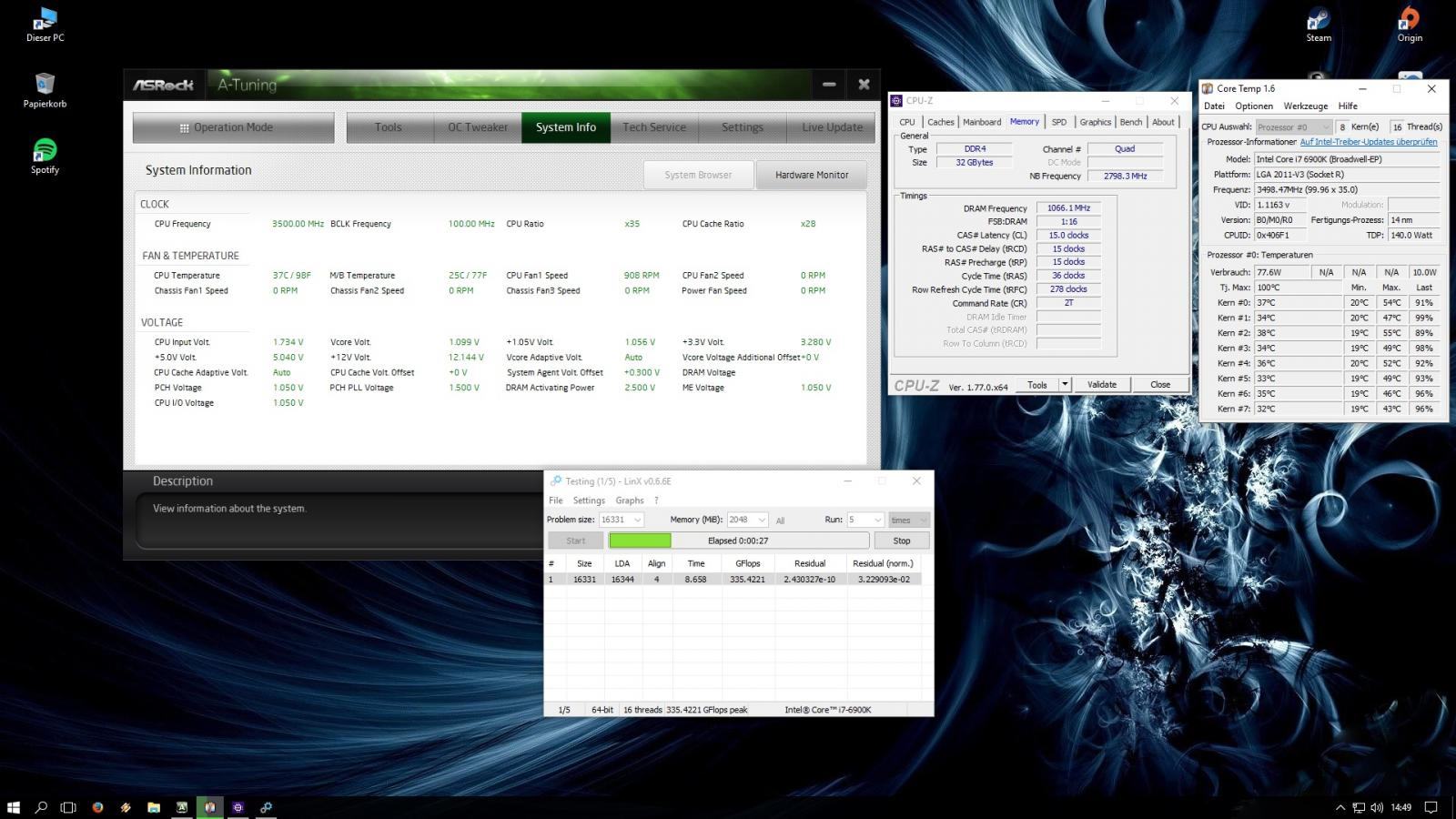Click the ASRock logo in A-Tuning
The image size is (1456, 819).
(x=163, y=85)
